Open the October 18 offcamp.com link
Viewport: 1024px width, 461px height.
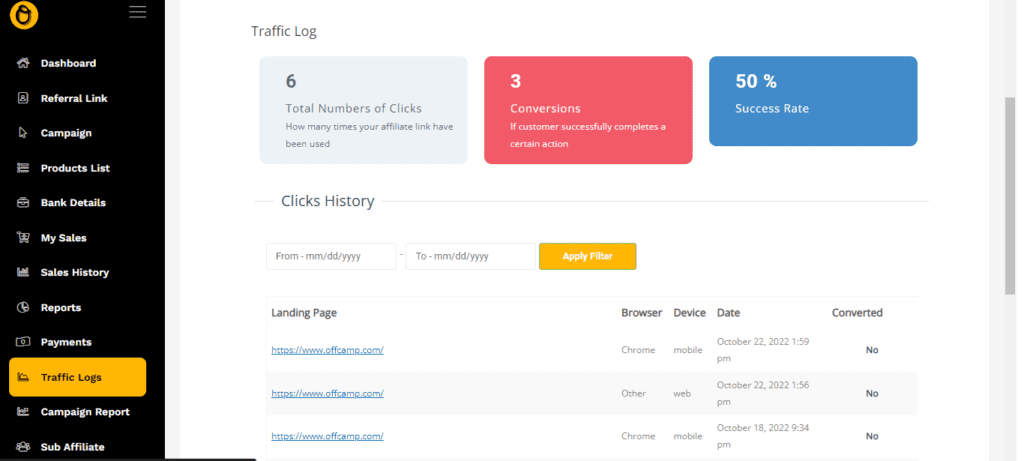tap(327, 436)
